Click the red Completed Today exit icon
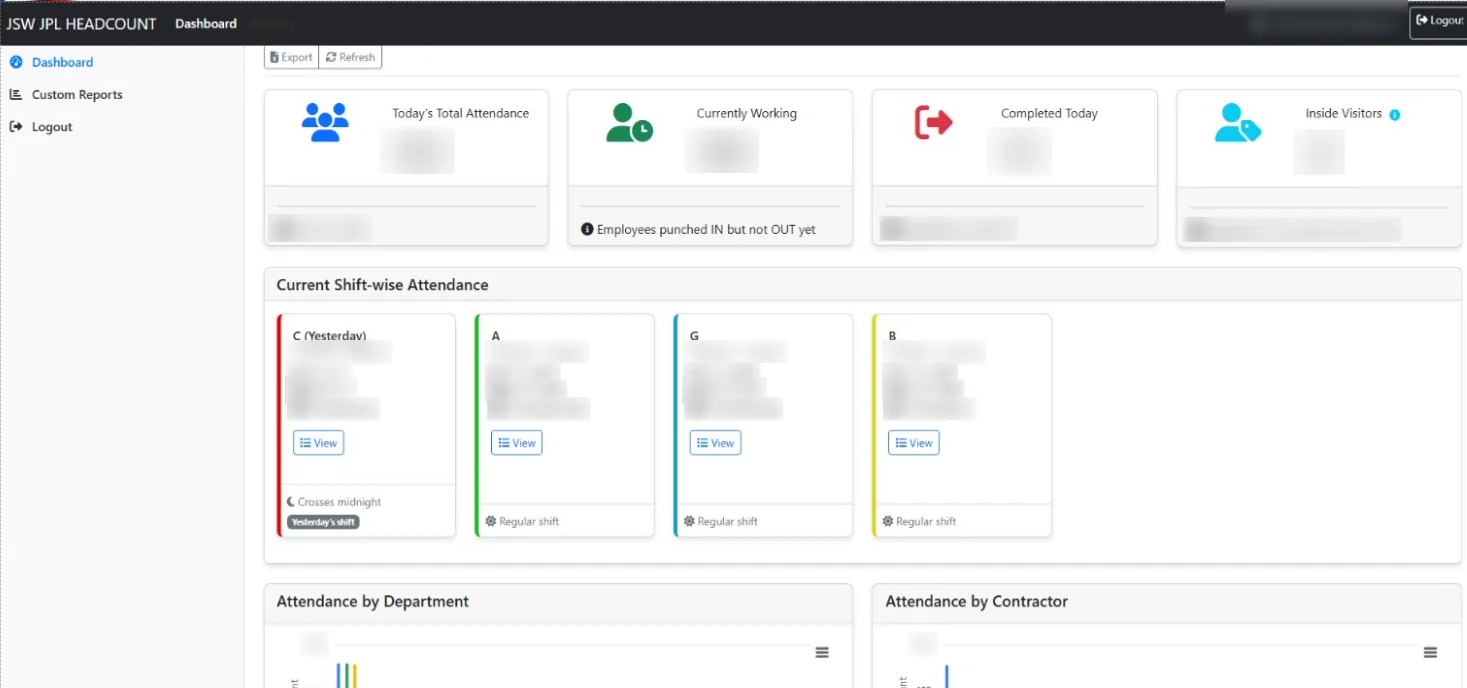The width and height of the screenshot is (1467, 688). tap(934, 122)
